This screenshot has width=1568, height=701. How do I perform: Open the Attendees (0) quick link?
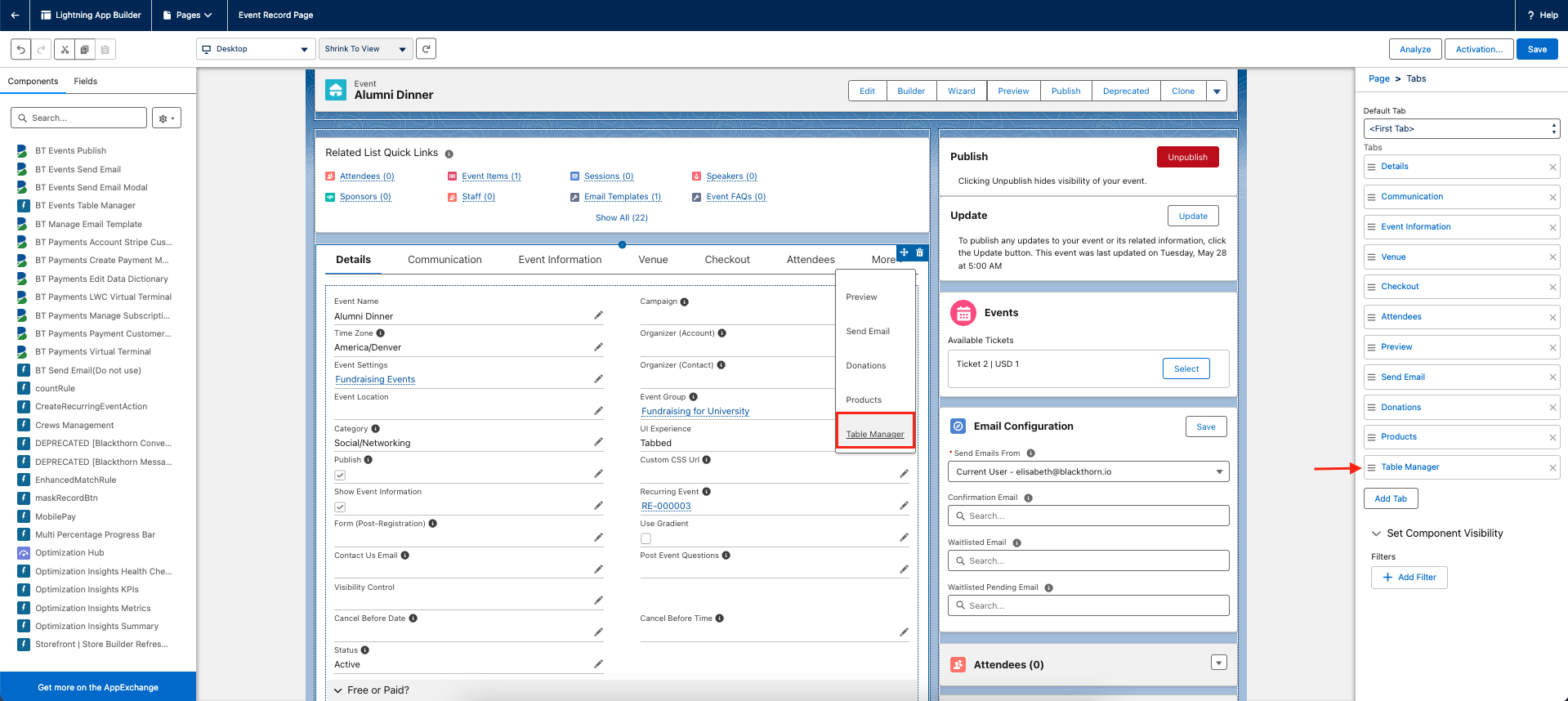(367, 176)
